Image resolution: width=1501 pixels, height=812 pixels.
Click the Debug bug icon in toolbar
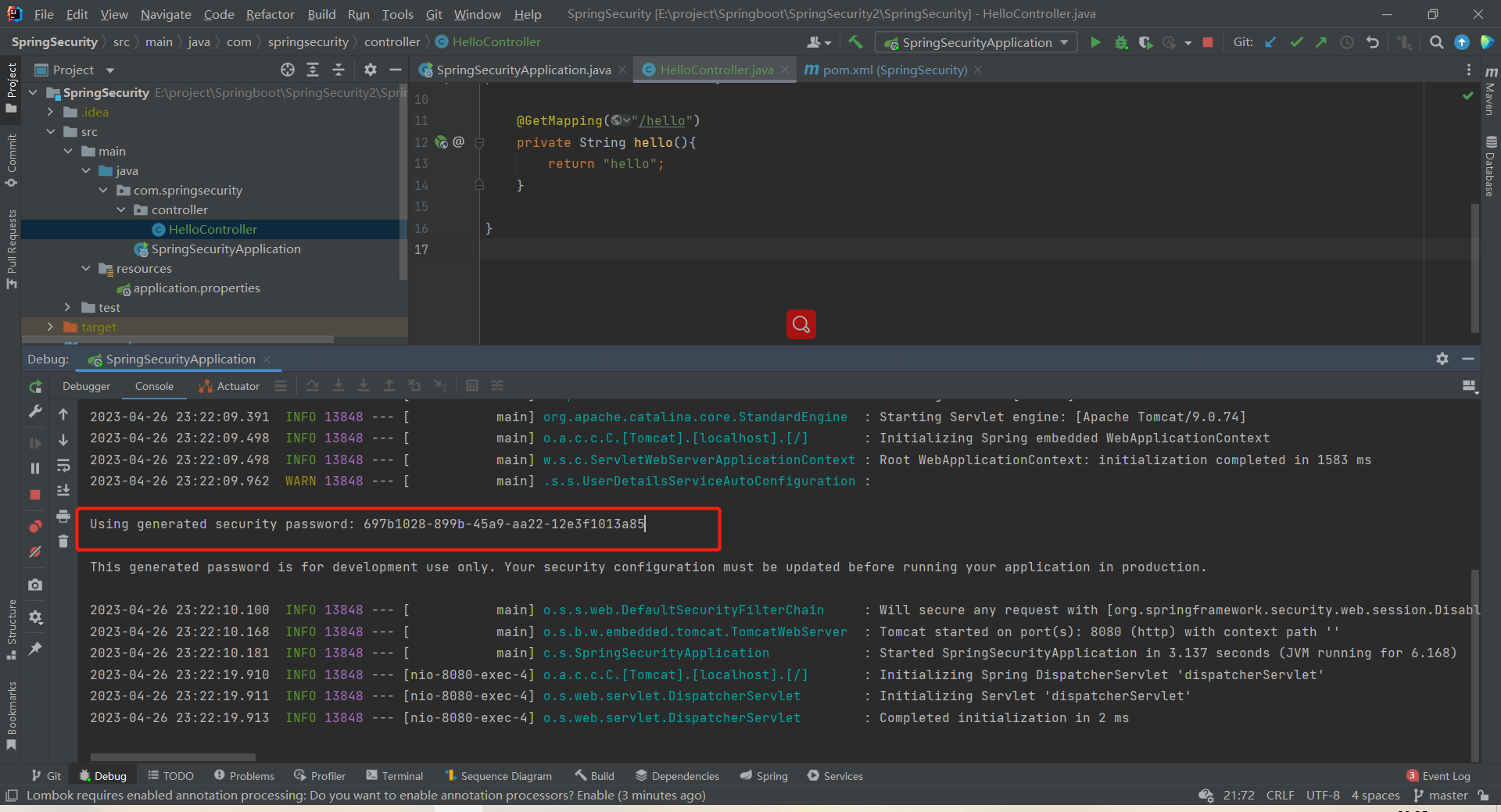tap(1121, 42)
